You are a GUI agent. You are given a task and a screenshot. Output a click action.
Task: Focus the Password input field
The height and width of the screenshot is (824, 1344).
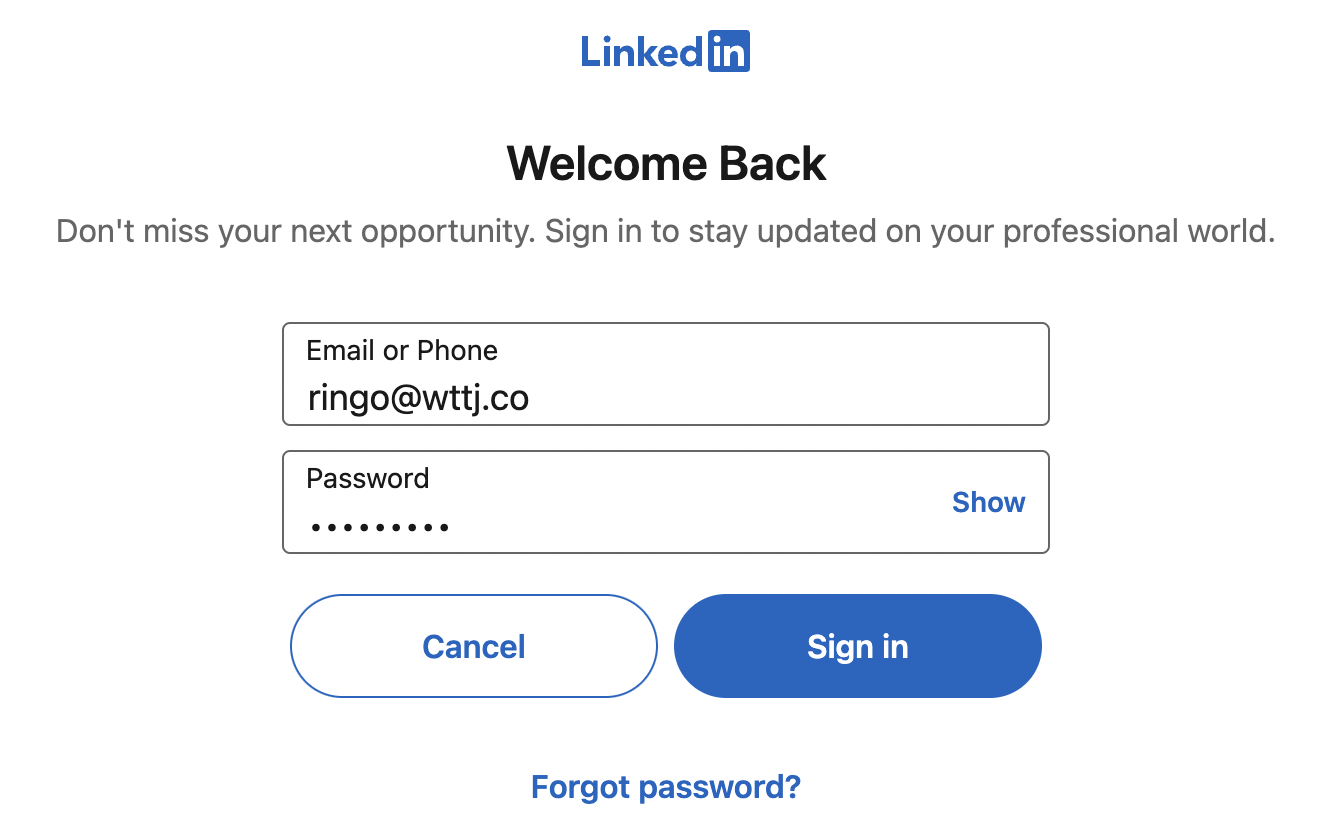620,503
